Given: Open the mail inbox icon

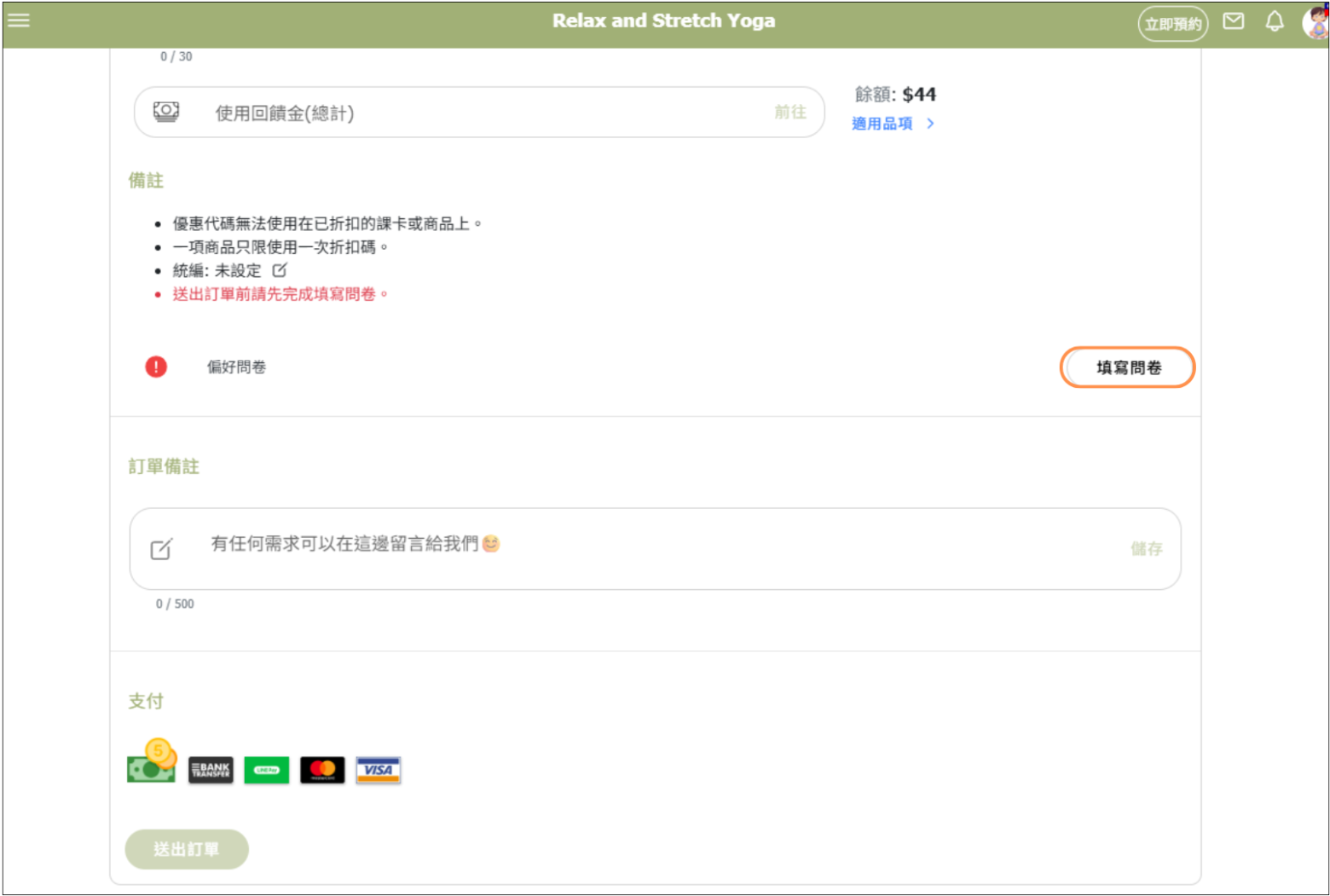Looking at the screenshot, I should 1233,21.
